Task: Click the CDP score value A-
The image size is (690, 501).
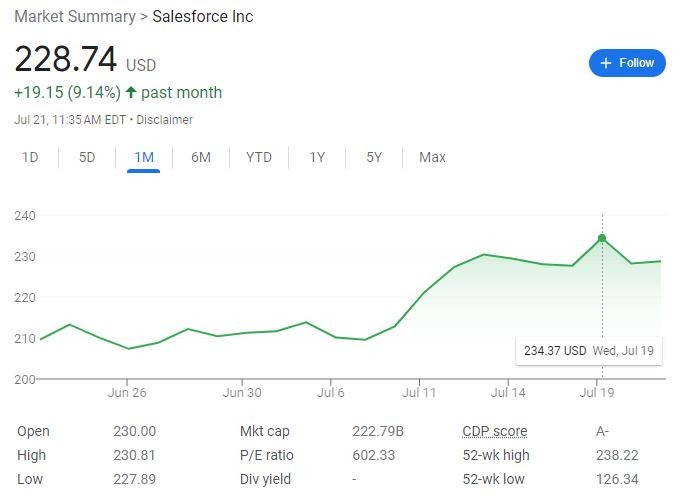Action: [x=602, y=432]
